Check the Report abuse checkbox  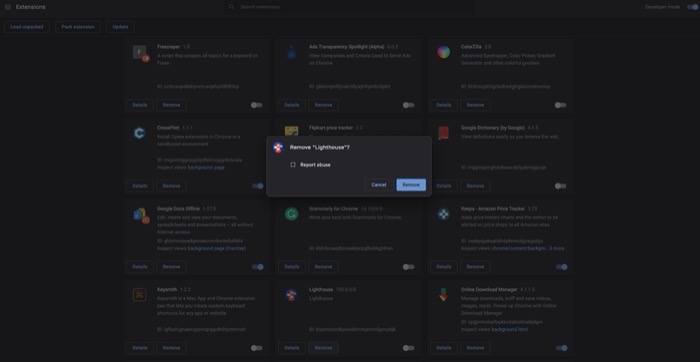click(293, 165)
